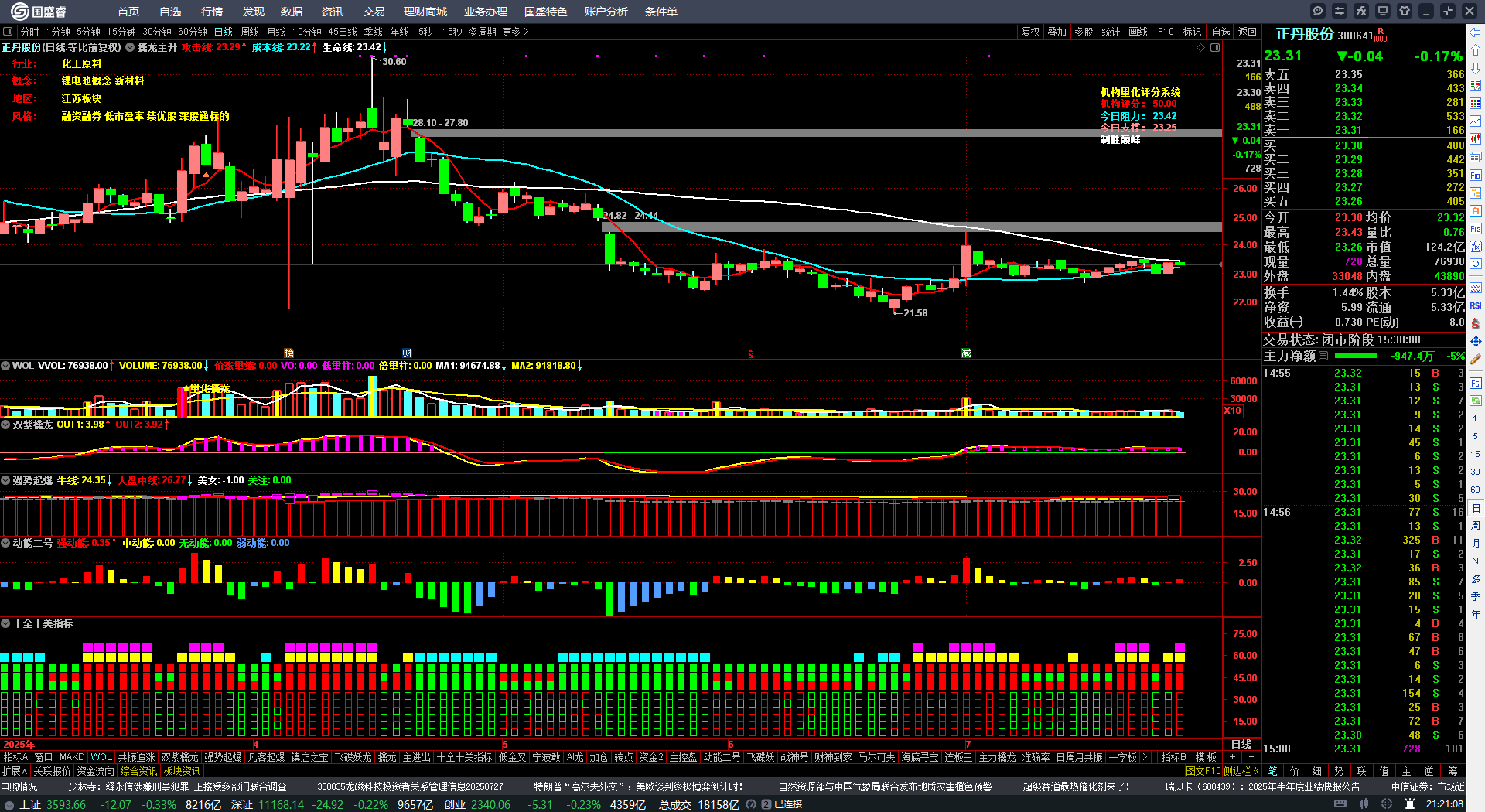Image resolution: width=1485 pixels, height=812 pixels.
Task: Open the line chart icon in right sidebar
Action: pyautogui.click(x=1476, y=121)
